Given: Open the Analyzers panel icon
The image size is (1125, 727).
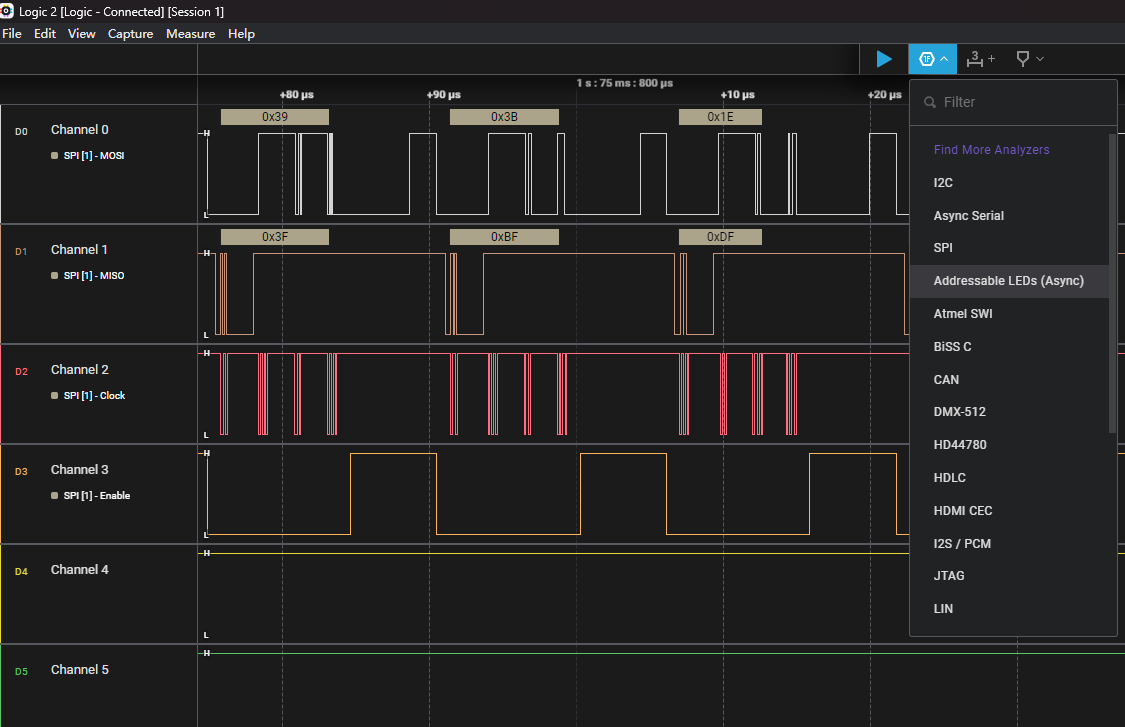Looking at the screenshot, I should click(x=926, y=59).
